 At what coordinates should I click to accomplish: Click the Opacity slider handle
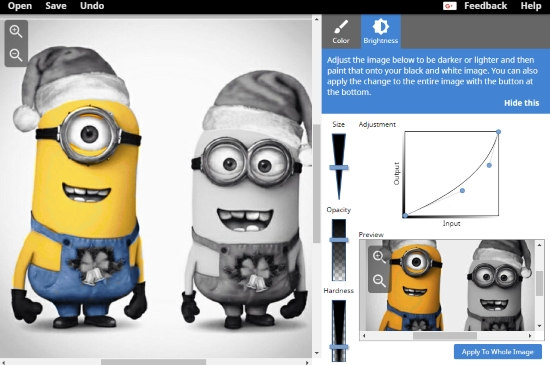(x=339, y=240)
